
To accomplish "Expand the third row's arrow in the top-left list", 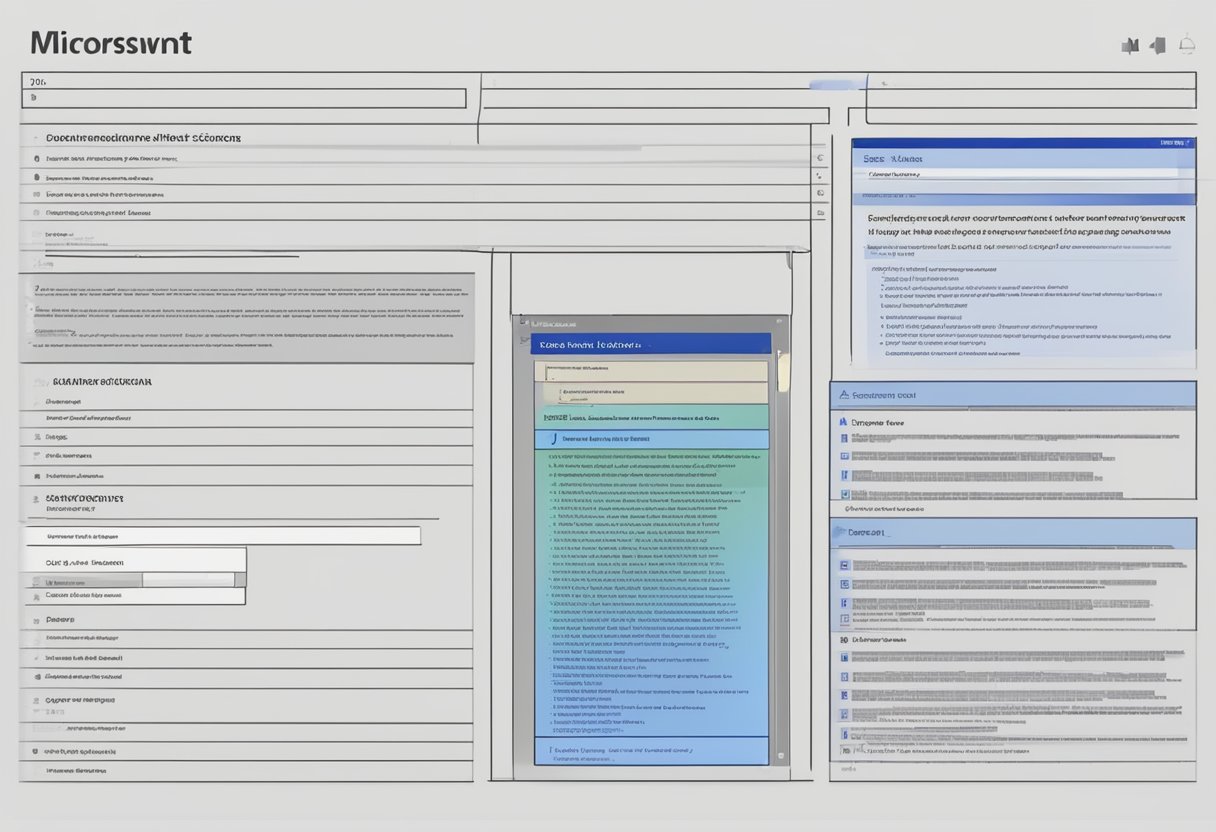I will point(819,193).
